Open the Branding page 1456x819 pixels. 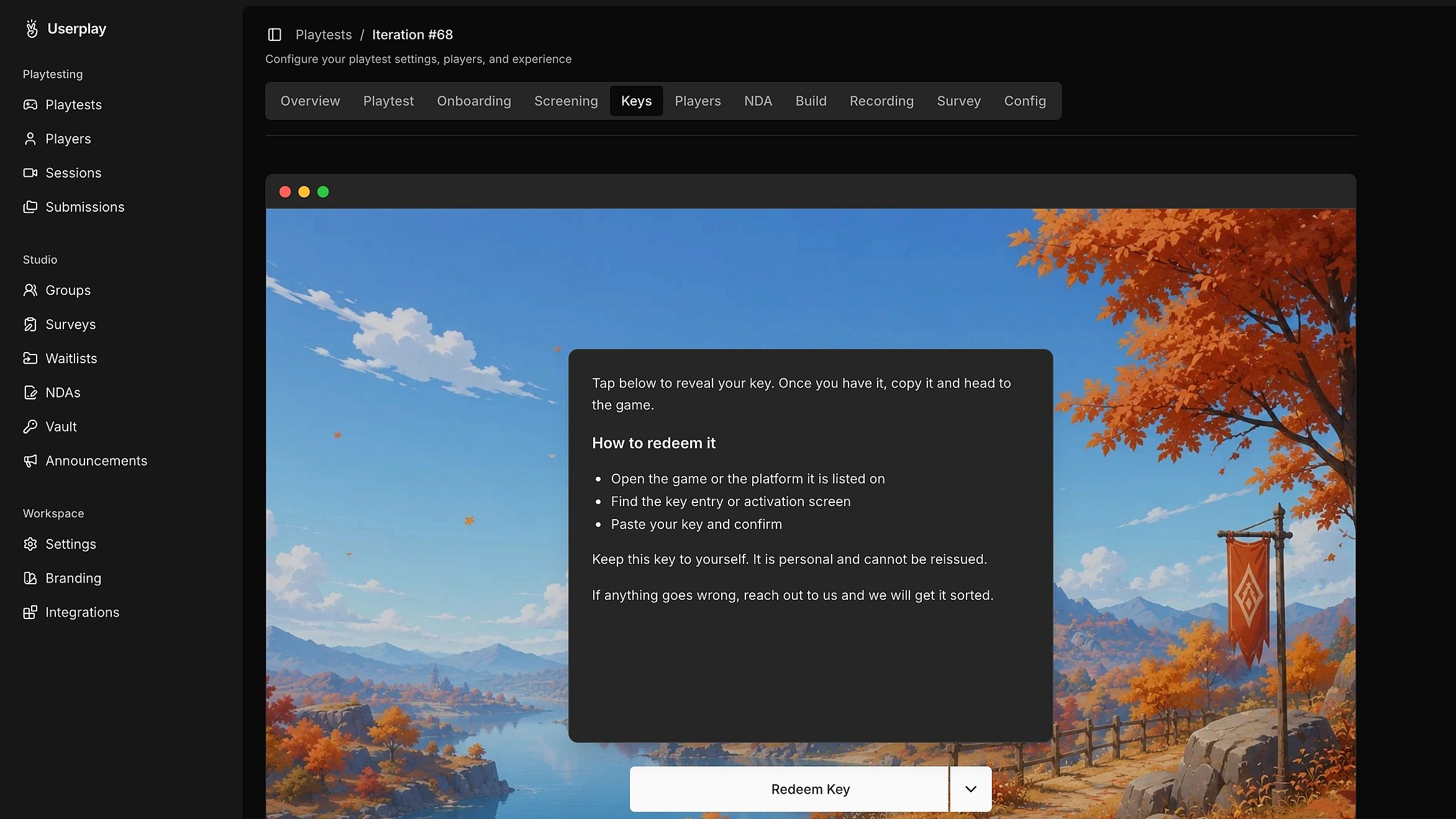coord(73,578)
